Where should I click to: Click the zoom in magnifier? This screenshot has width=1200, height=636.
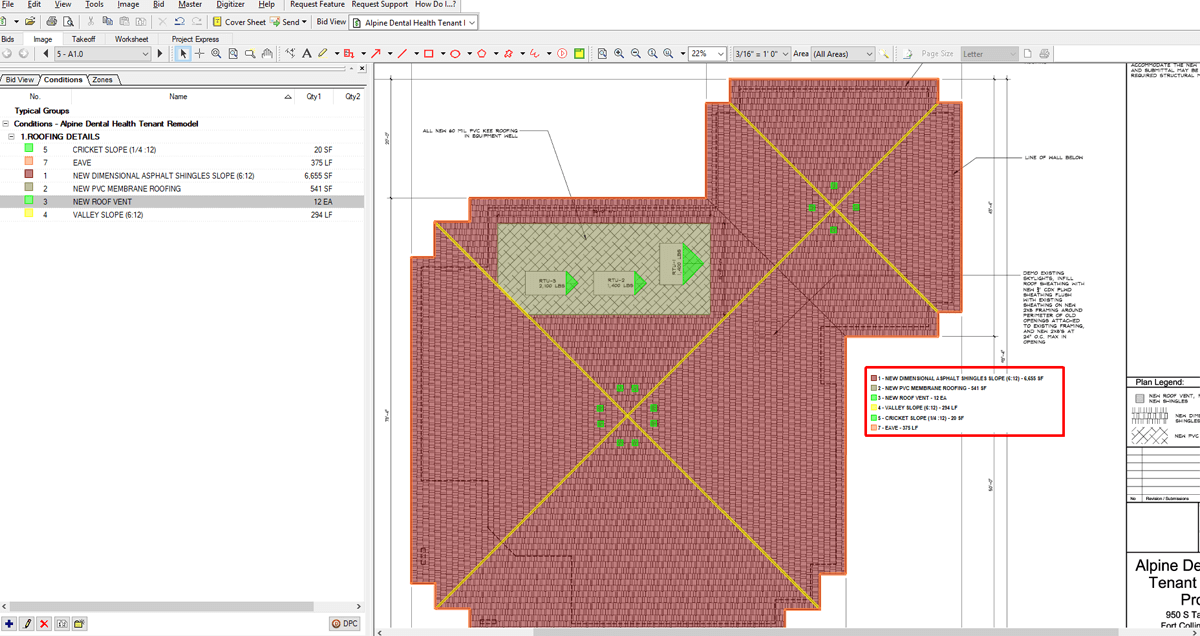pyautogui.click(x=619, y=53)
